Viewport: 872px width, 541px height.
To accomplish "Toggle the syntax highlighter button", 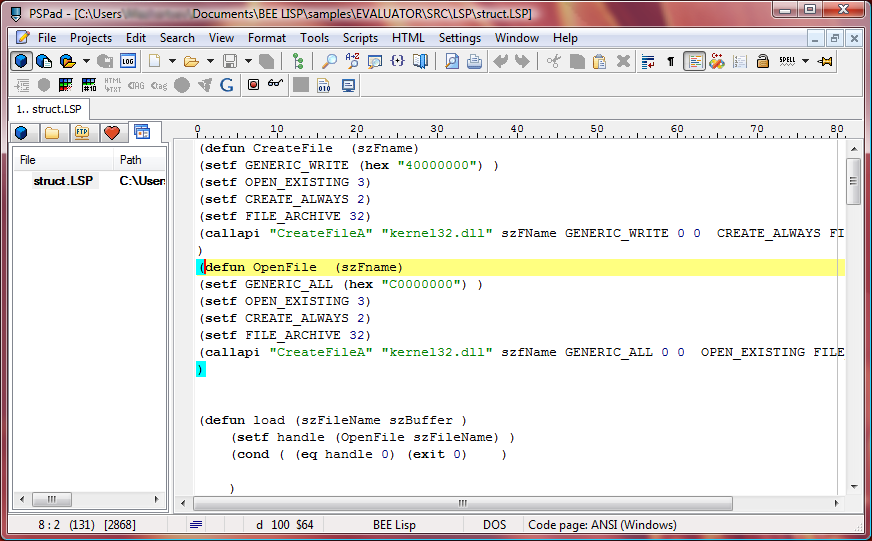I will pyautogui.click(x=694, y=61).
